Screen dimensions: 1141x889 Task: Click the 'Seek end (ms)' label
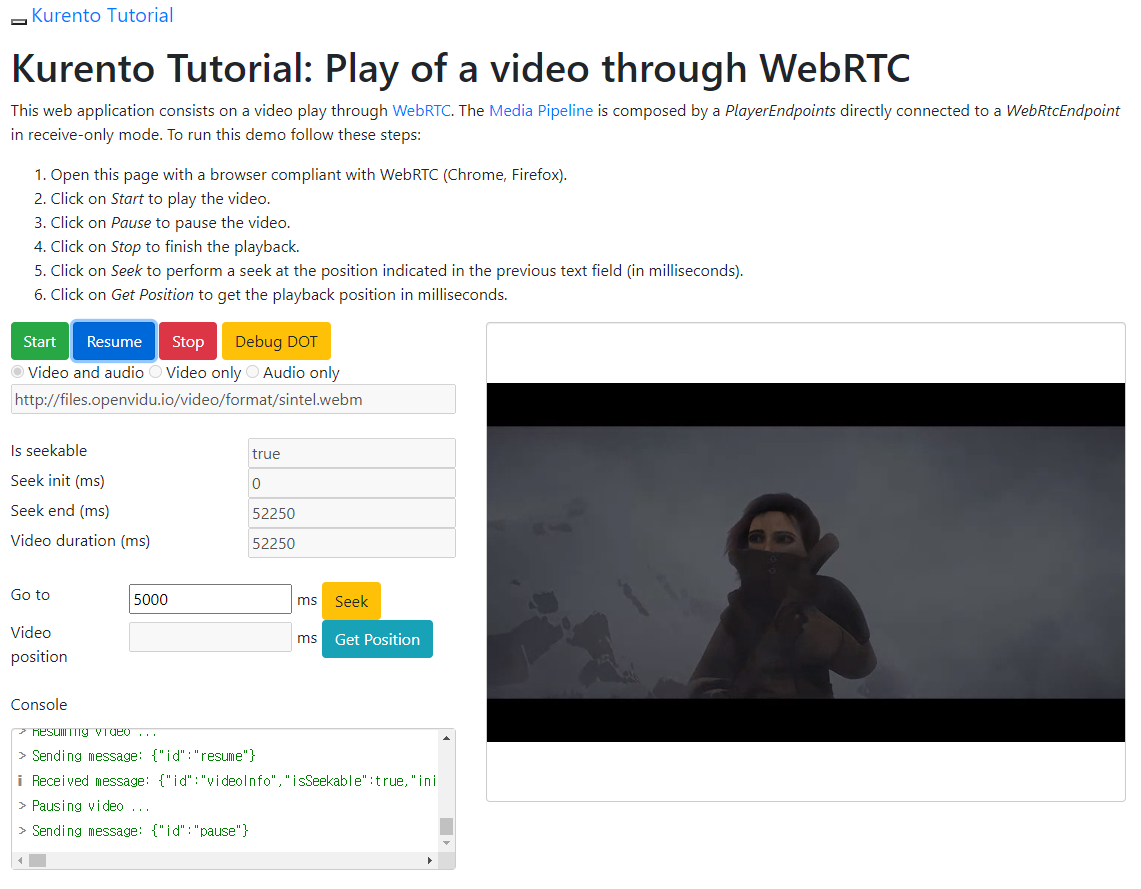pos(60,511)
